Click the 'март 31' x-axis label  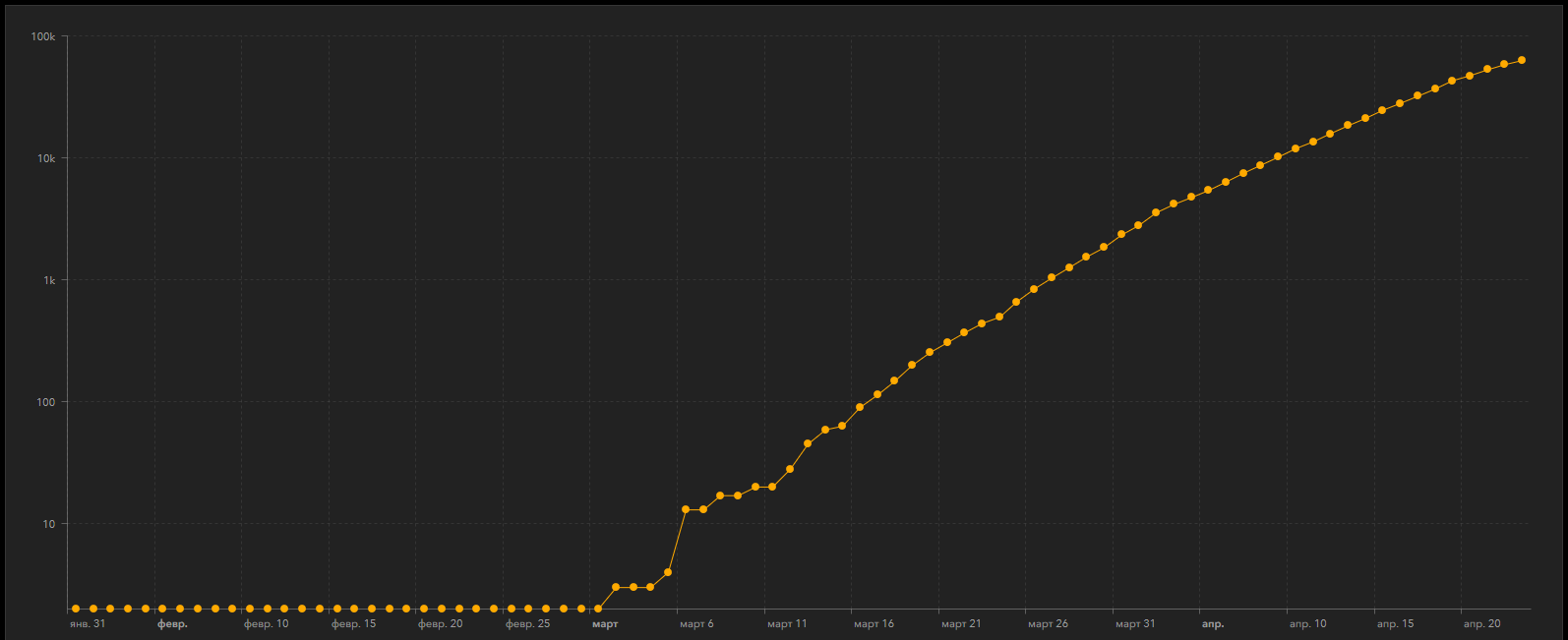(x=1135, y=624)
